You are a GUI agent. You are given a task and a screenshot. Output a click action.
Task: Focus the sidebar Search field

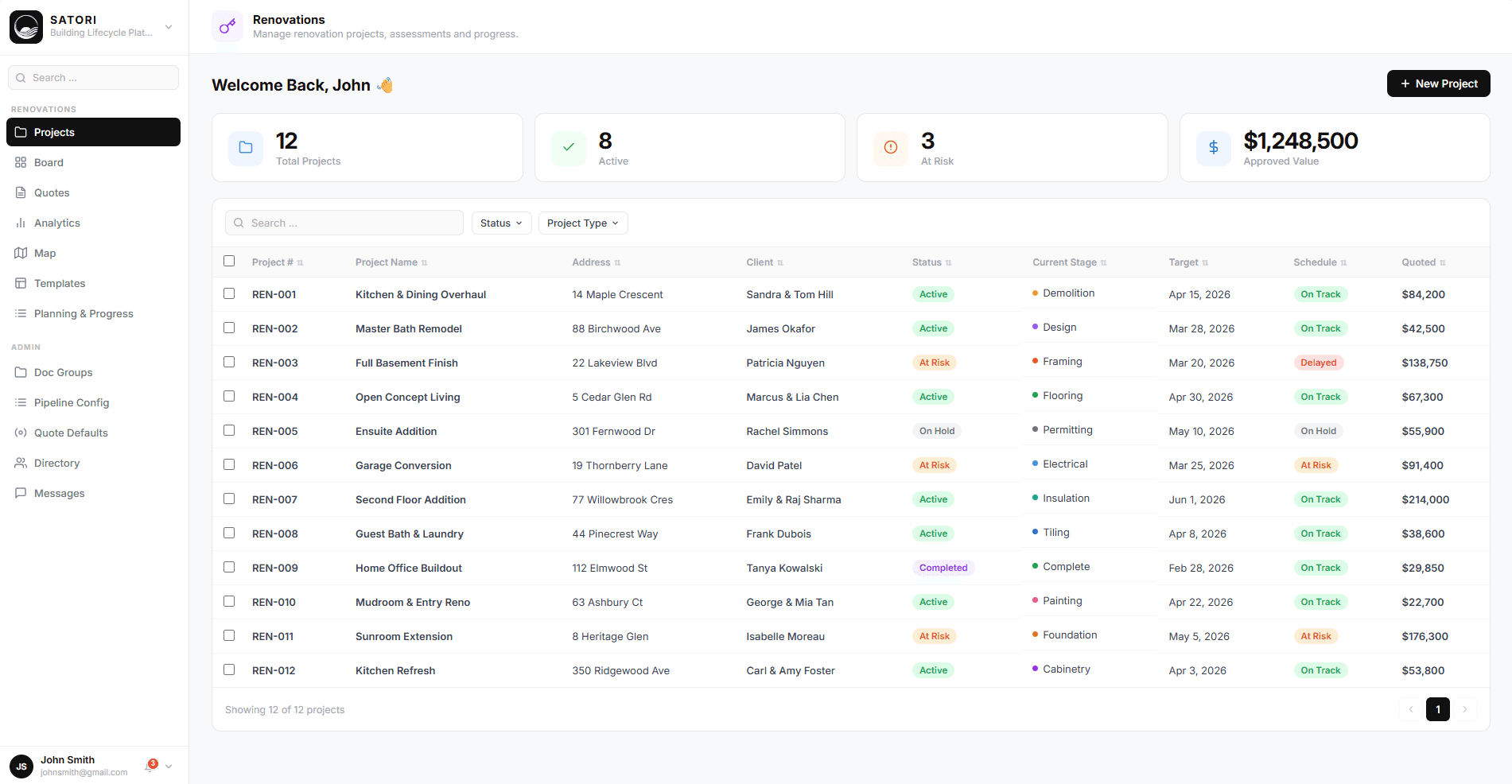(x=93, y=78)
